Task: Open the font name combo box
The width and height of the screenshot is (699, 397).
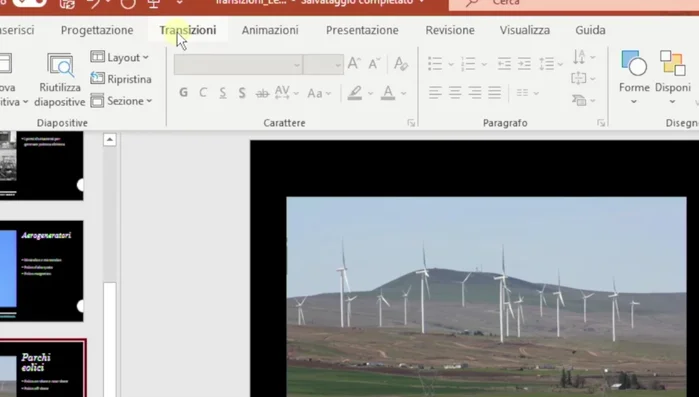Action: [x=238, y=65]
